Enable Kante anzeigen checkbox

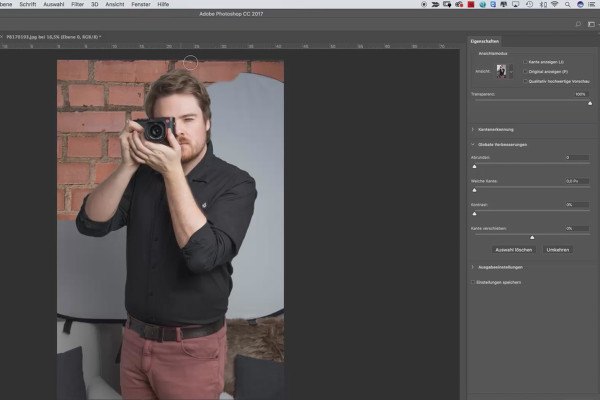tap(525, 62)
